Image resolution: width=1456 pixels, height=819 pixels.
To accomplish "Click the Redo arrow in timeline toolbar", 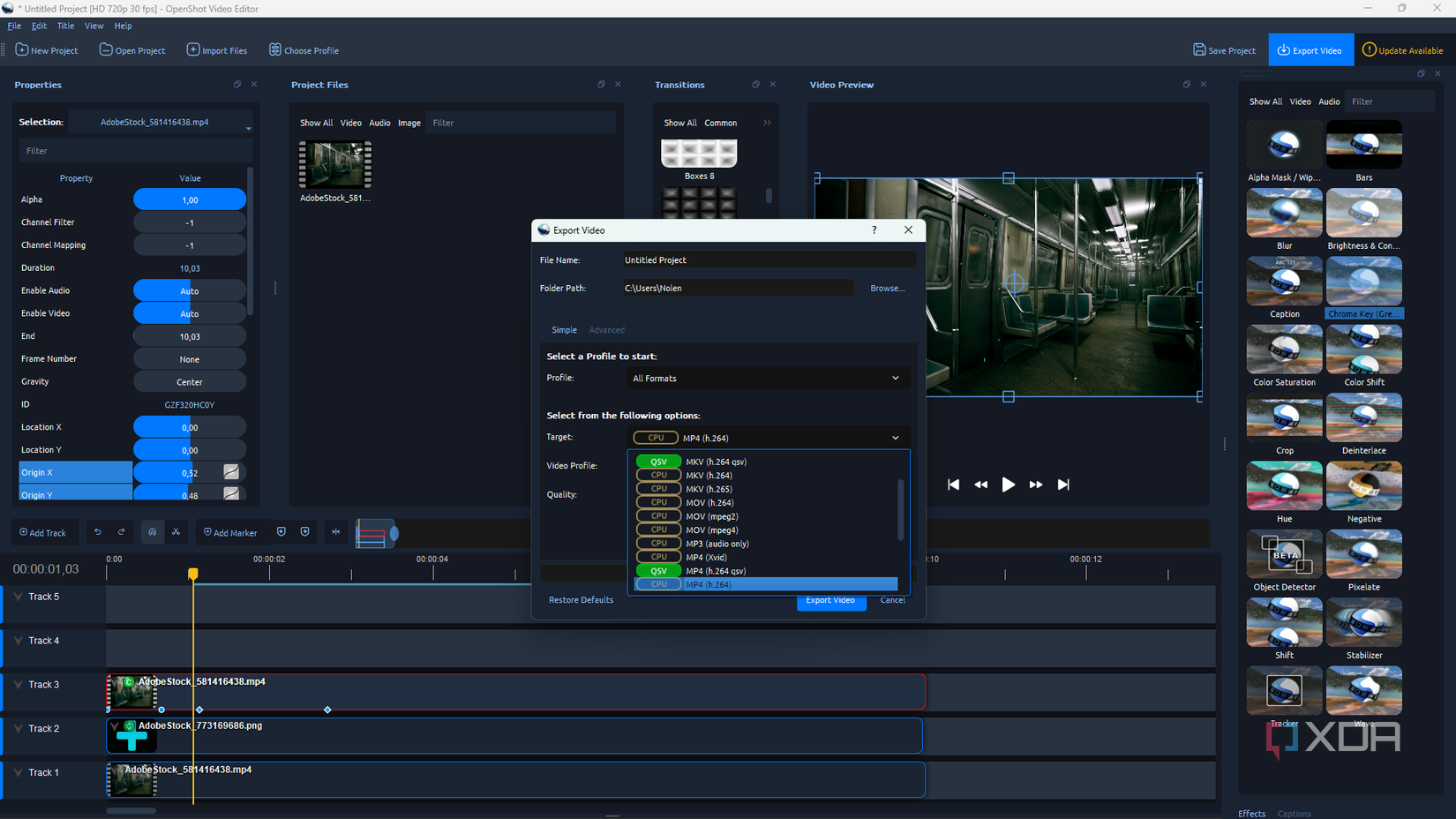I will tap(121, 532).
